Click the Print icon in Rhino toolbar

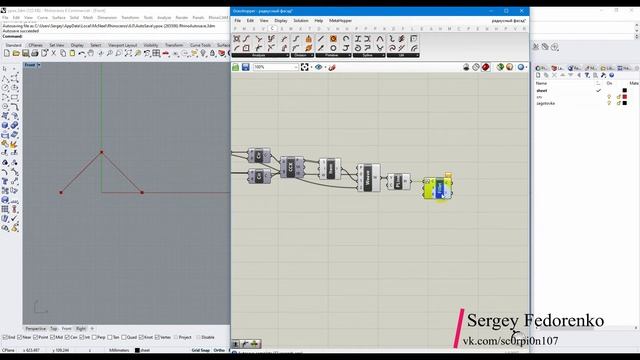coord(35,53)
